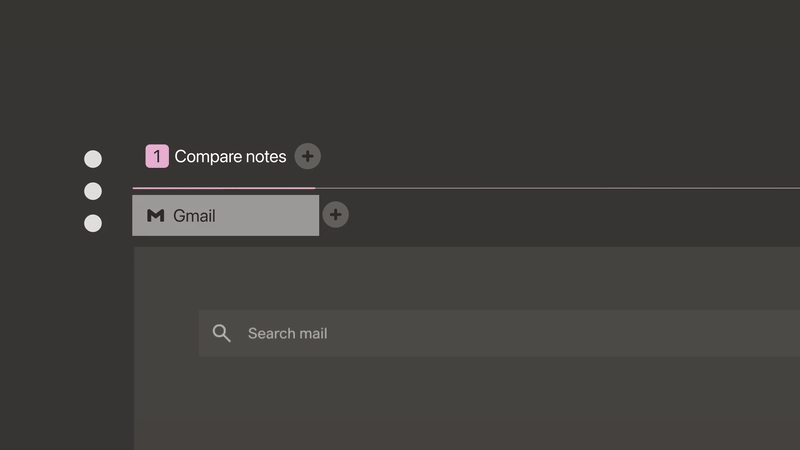Screen dimensions: 800x450
Task: Click the "Search mail" placeholder text
Action: point(287,333)
